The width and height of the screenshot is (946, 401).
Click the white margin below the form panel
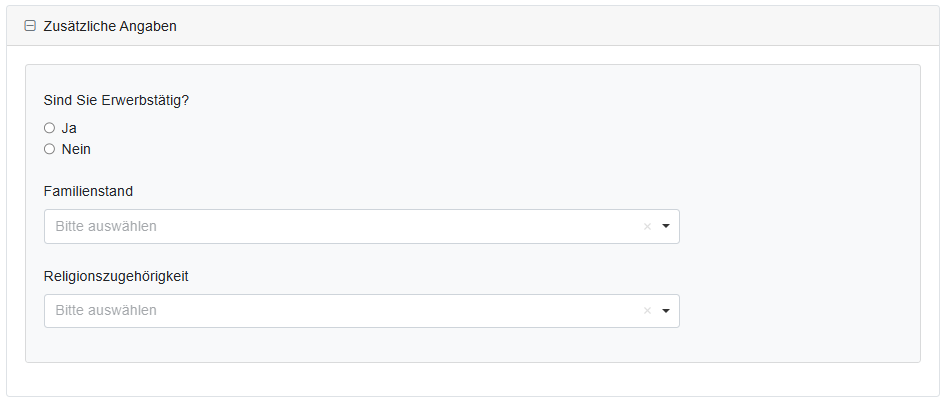click(470, 379)
